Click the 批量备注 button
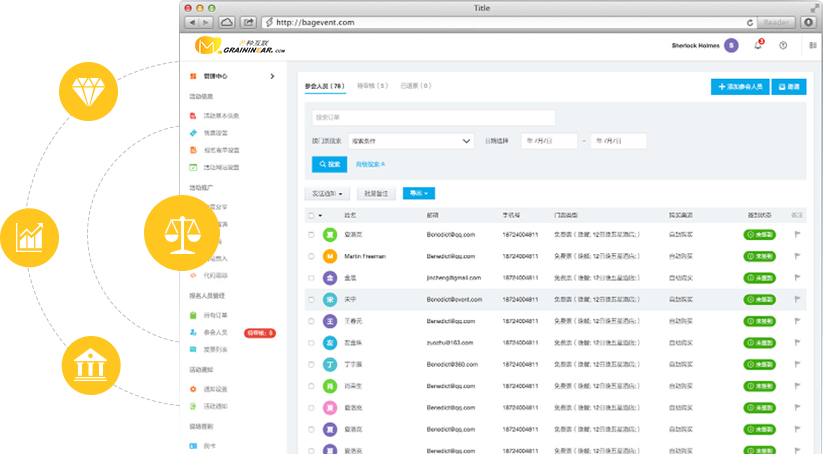 pyautogui.click(x=376, y=194)
